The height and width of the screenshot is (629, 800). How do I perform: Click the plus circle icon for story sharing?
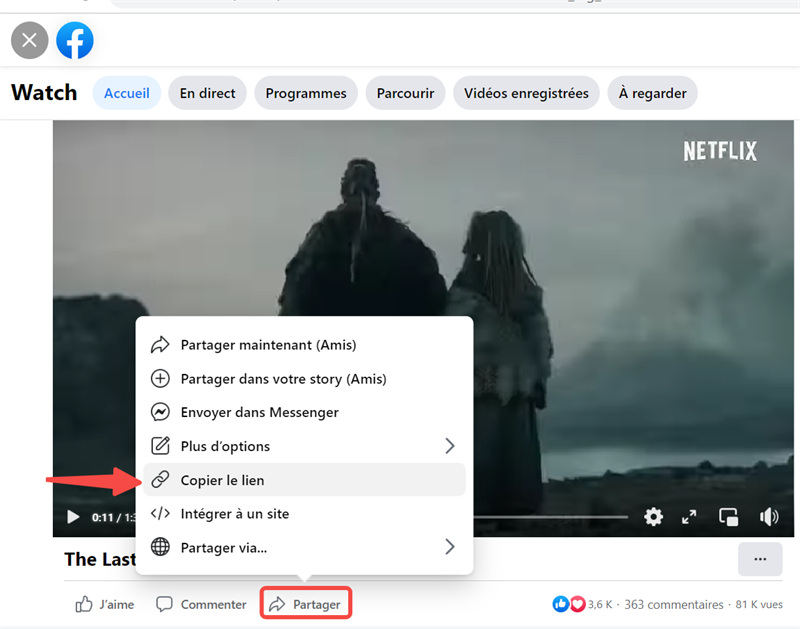click(x=160, y=379)
